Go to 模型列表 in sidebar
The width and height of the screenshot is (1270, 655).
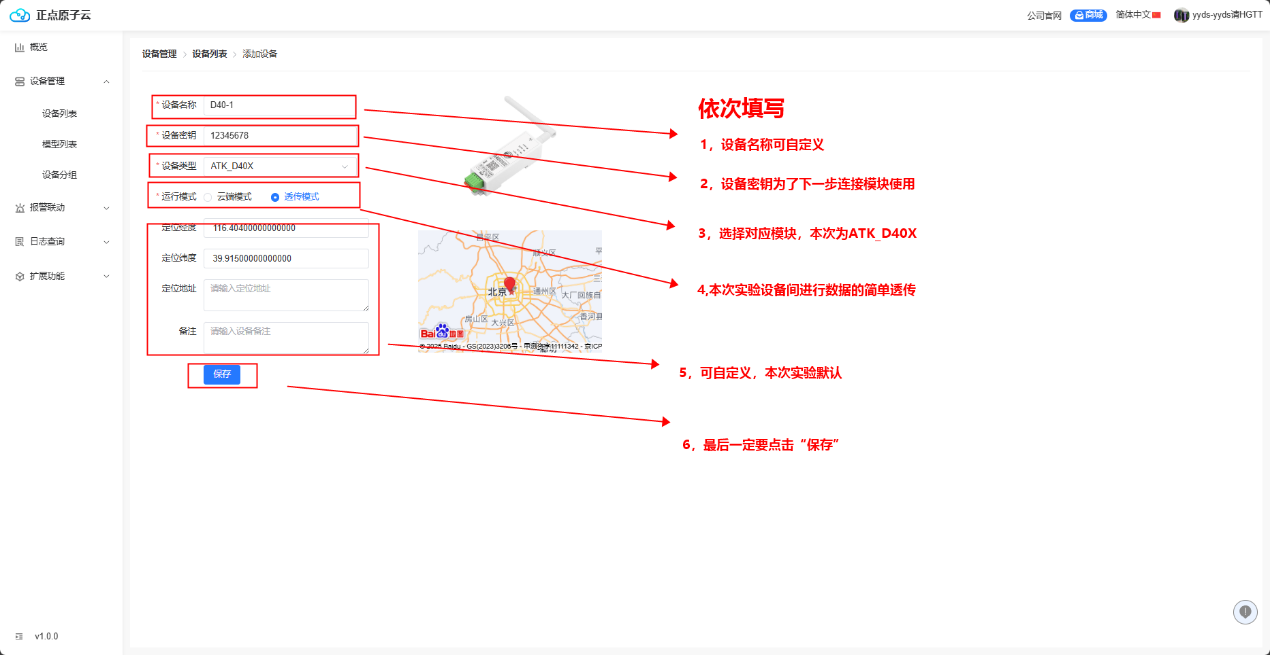click(60, 144)
